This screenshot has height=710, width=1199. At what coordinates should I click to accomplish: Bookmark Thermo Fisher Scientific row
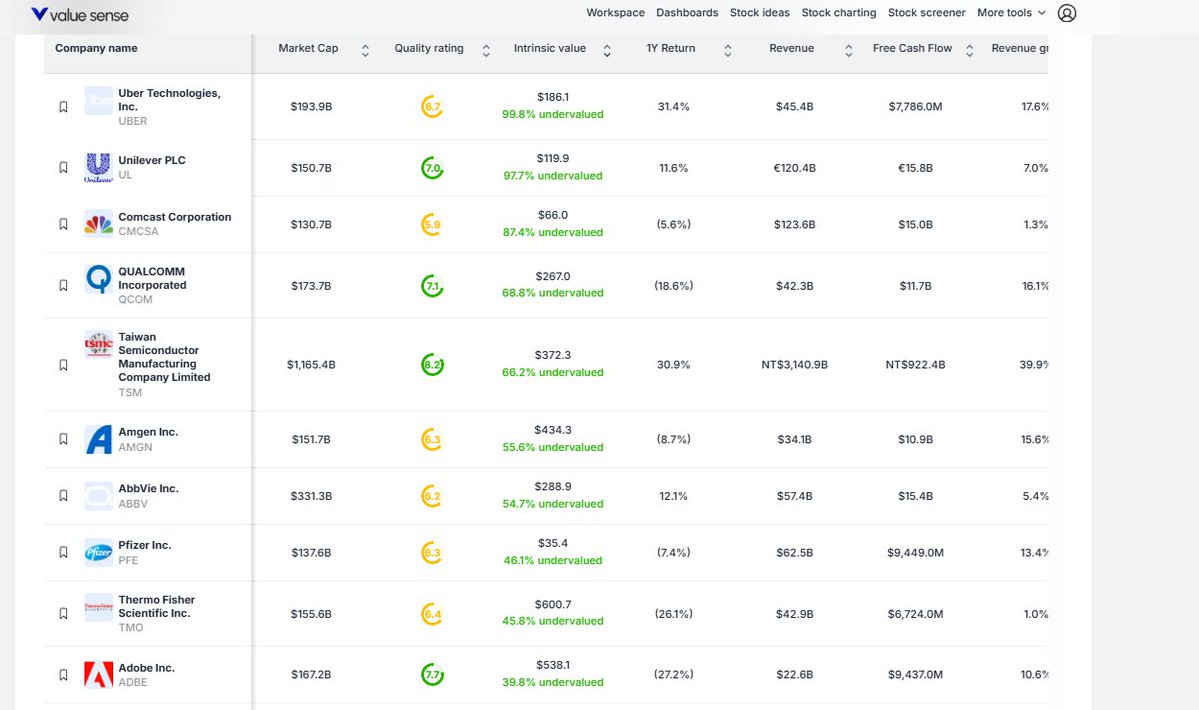tap(63, 613)
